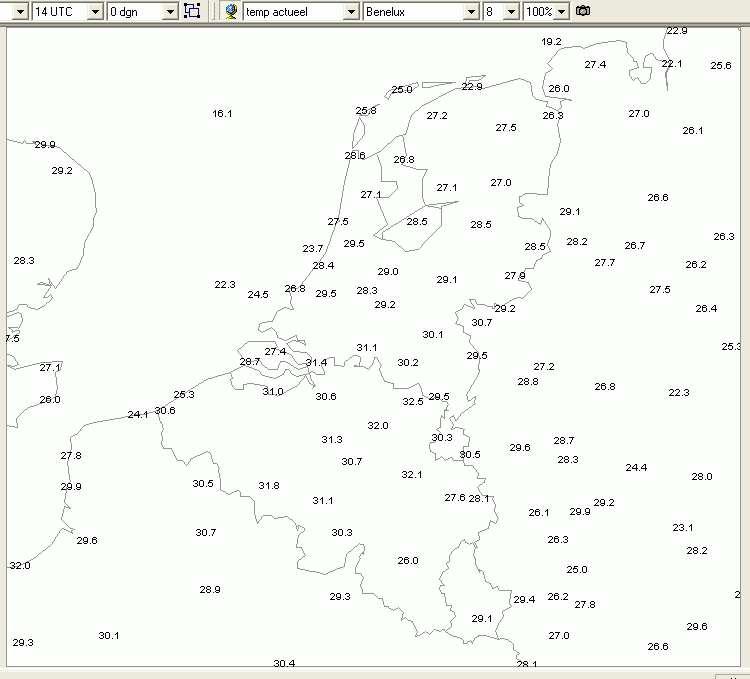Click the 32.5 temperature value on map
This screenshot has height=679, width=750.
coord(413,402)
